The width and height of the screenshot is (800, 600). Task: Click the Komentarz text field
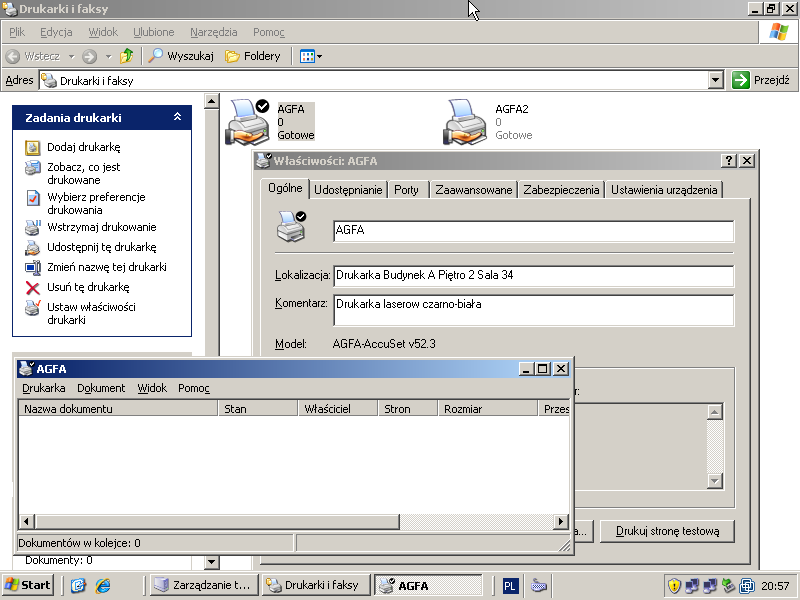[x=533, y=310]
